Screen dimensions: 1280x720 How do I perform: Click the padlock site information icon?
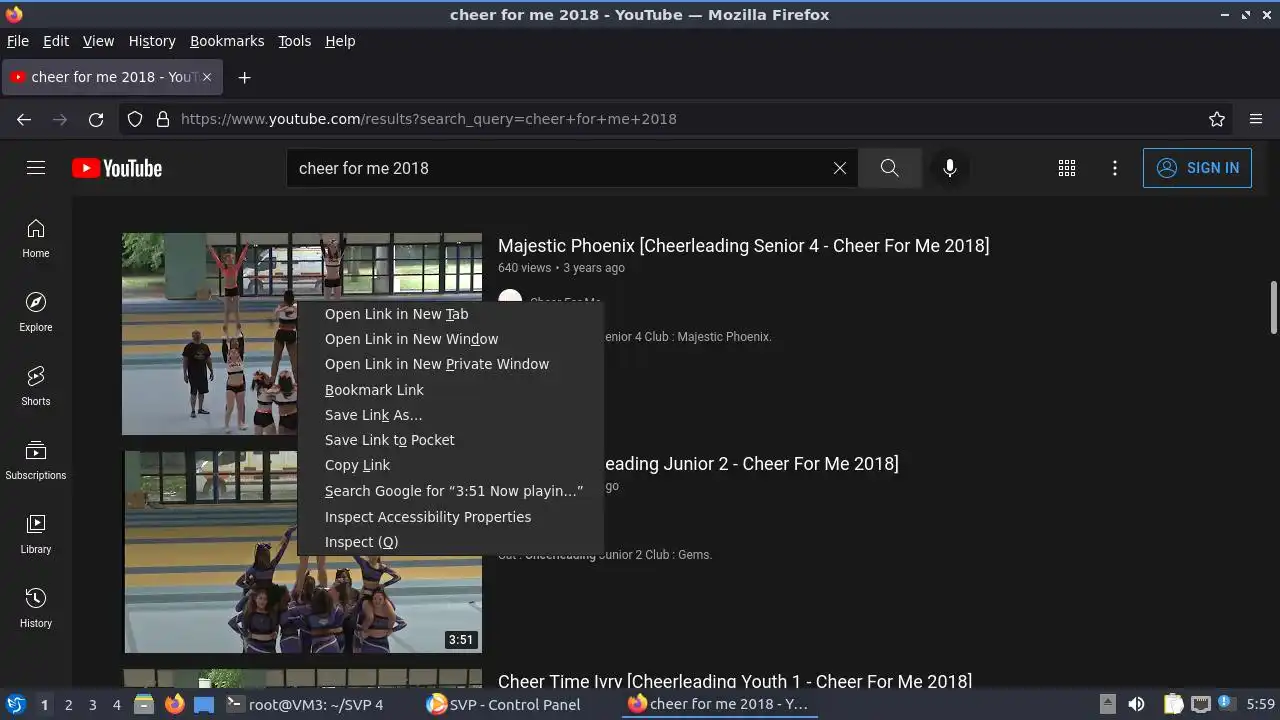[162, 119]
